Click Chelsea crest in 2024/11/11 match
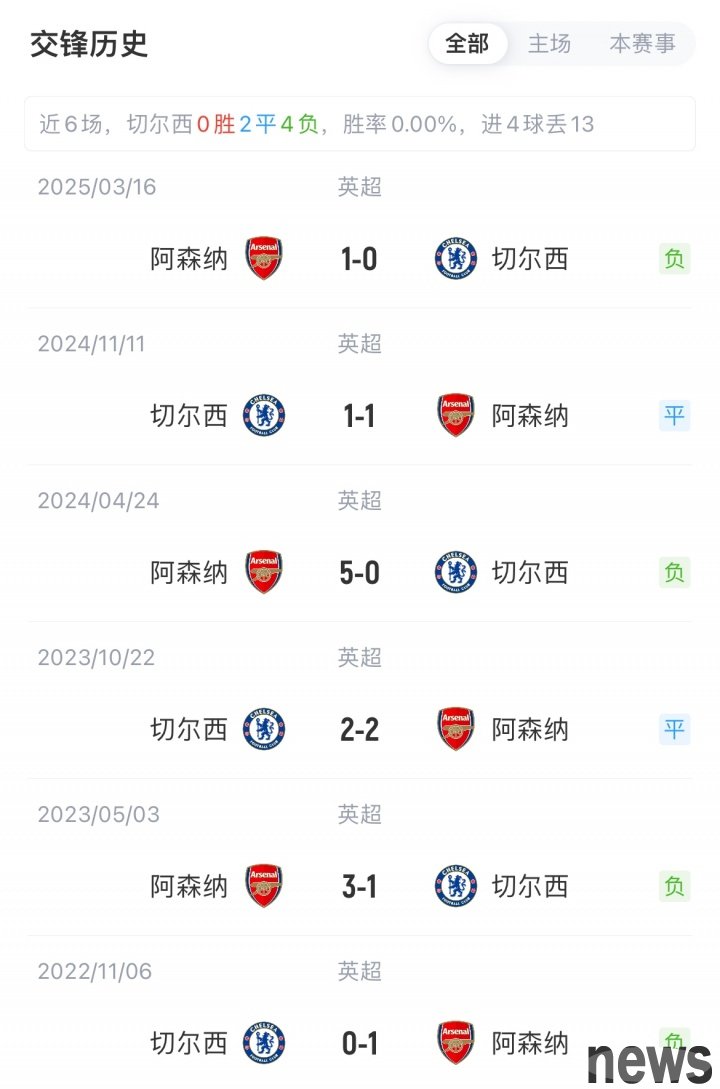Screen dimensions: 720x1089 pyautogui.click(x=264, y=415)
